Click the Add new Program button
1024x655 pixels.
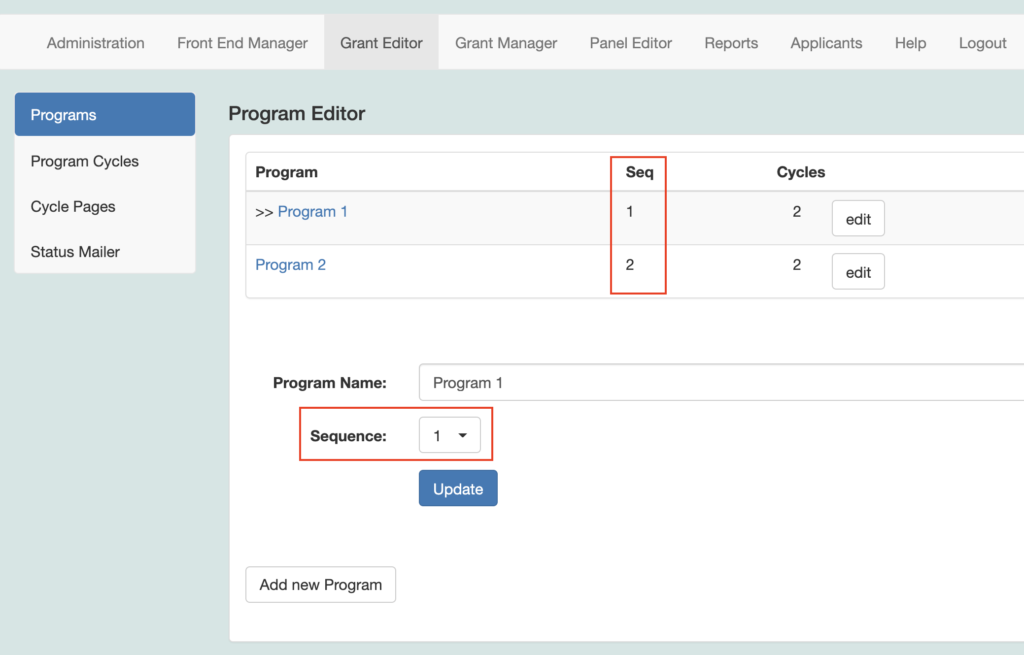pos(320,585)
